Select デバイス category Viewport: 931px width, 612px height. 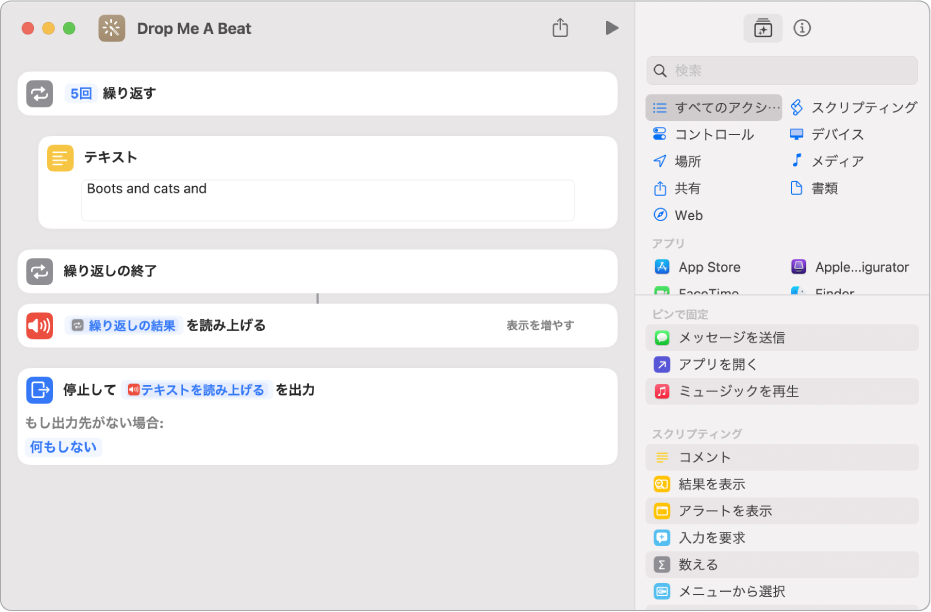(826, 134)
